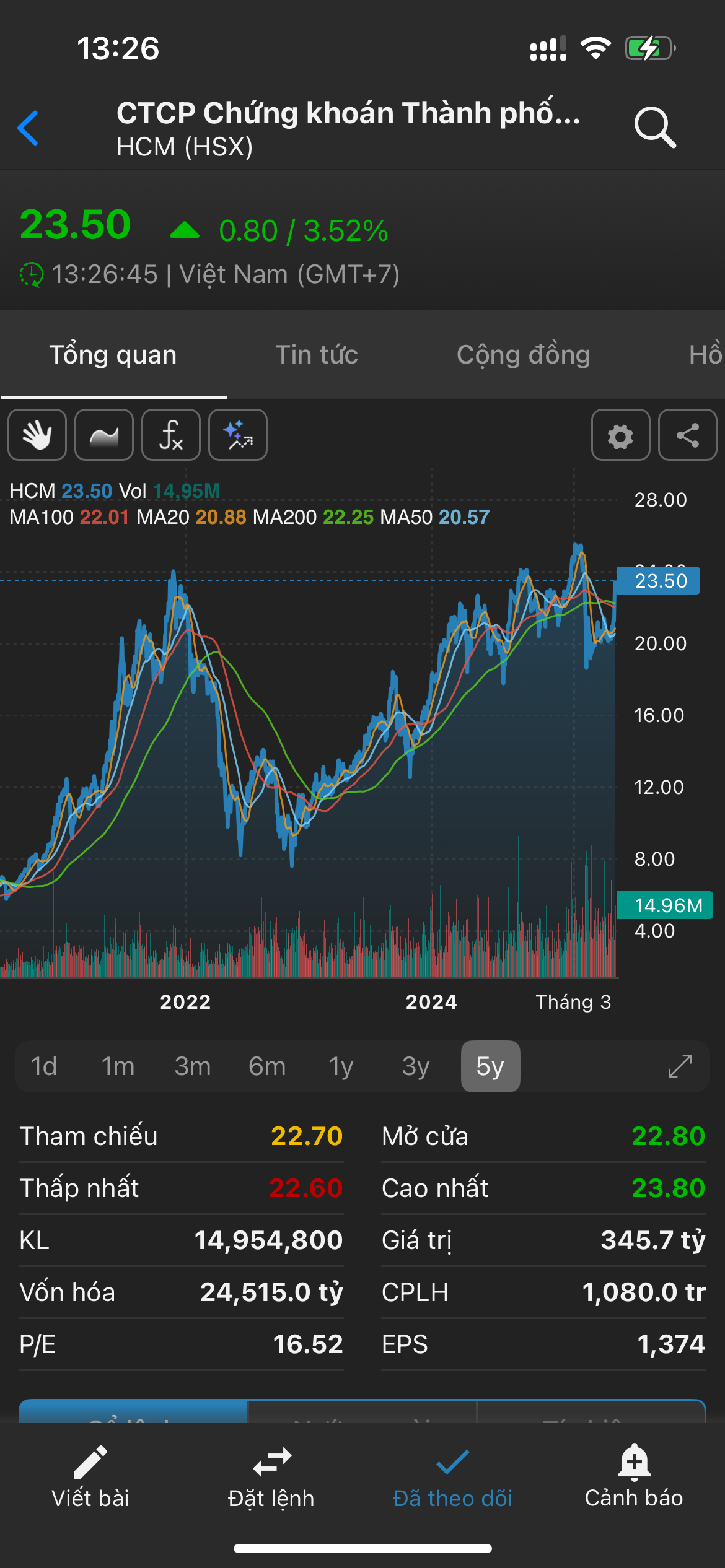Select the hand pan tool
This screenshot has height=1568, width=725.
pyautogui.click(x=37, y=435)
